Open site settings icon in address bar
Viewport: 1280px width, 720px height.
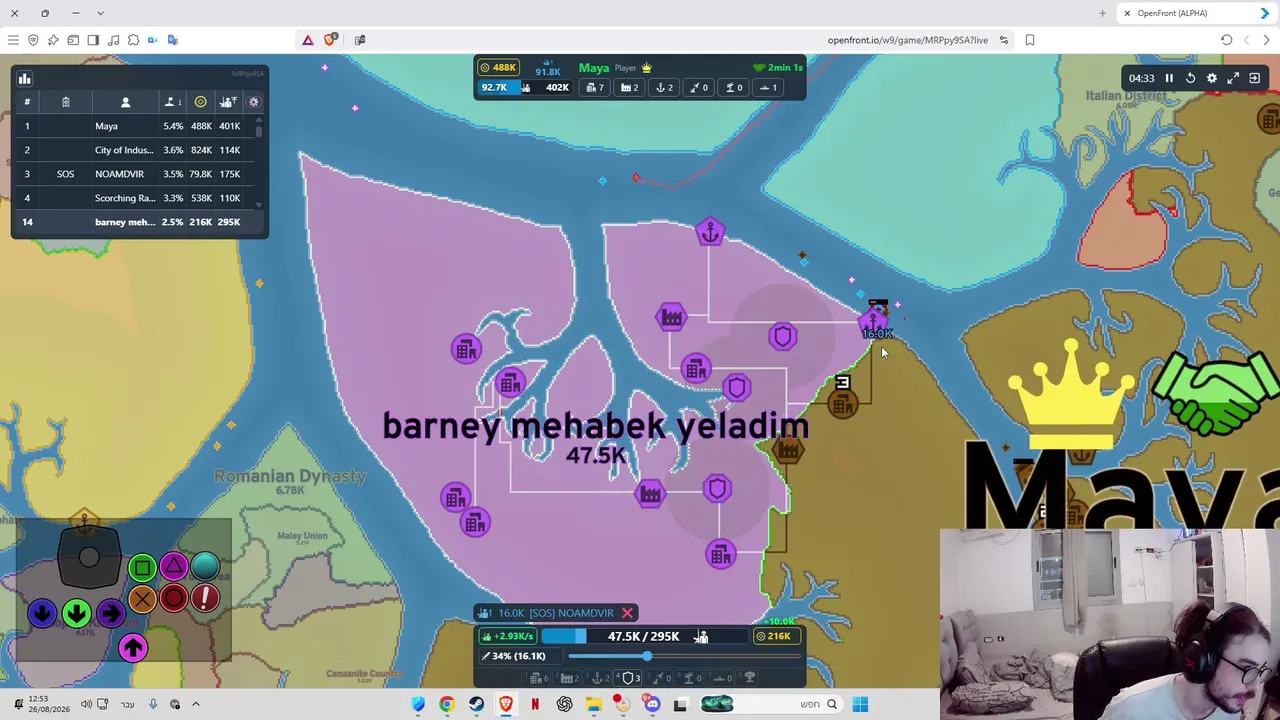(1004, 40)
